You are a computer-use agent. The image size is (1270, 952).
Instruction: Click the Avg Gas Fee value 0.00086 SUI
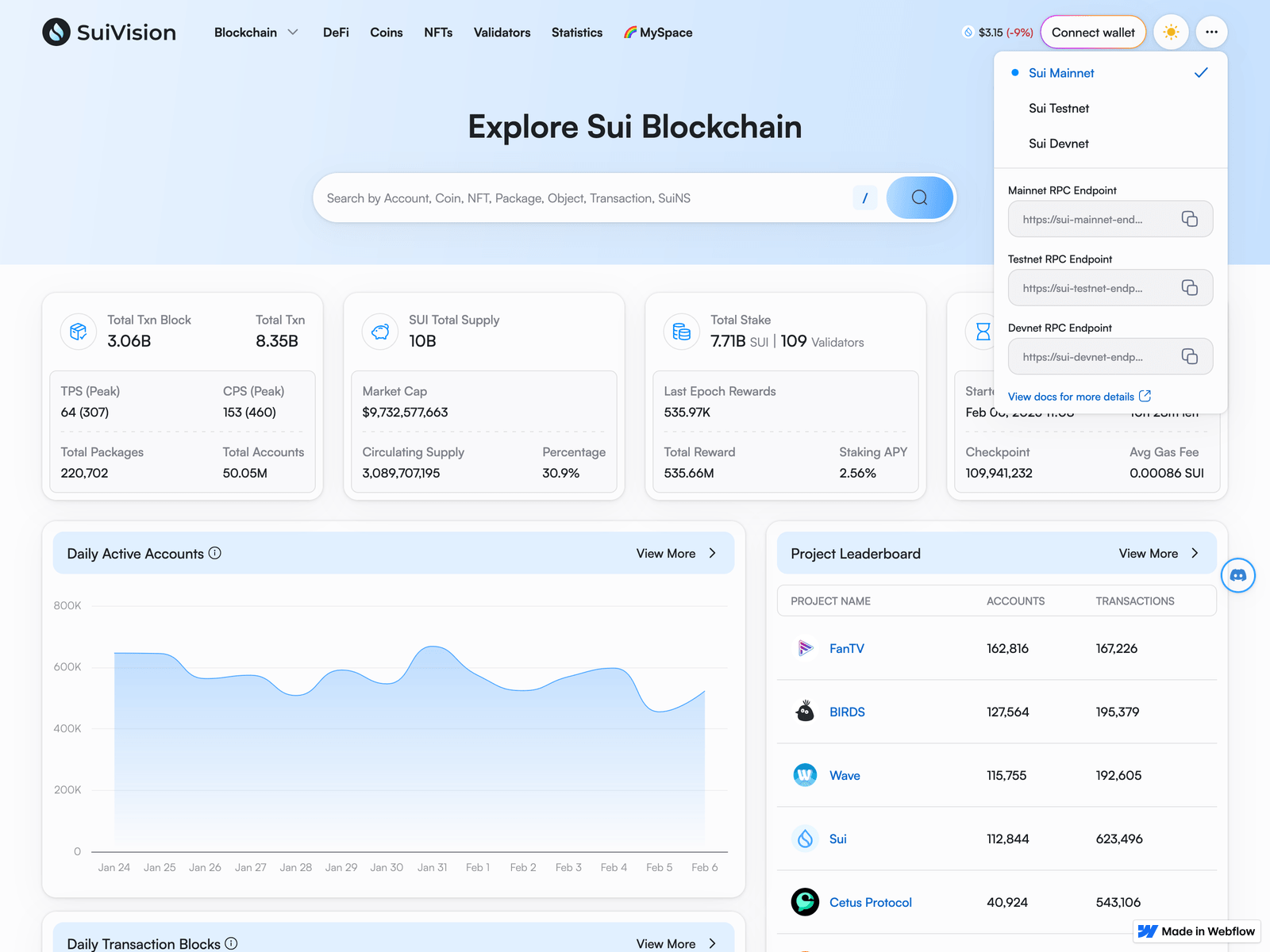coord(1167,473)
